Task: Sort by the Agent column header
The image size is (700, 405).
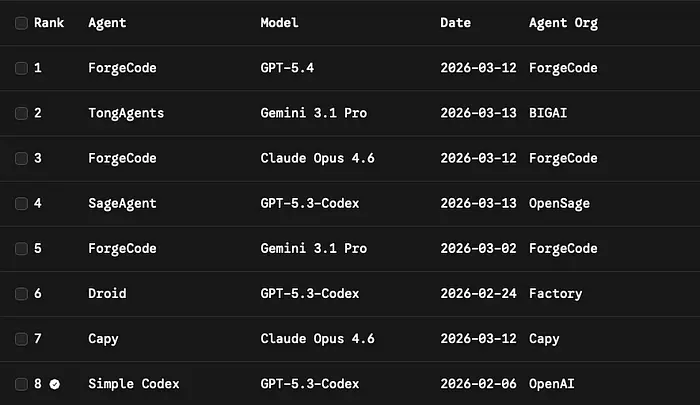Action: pyautogui.click(x=107, y=23)
